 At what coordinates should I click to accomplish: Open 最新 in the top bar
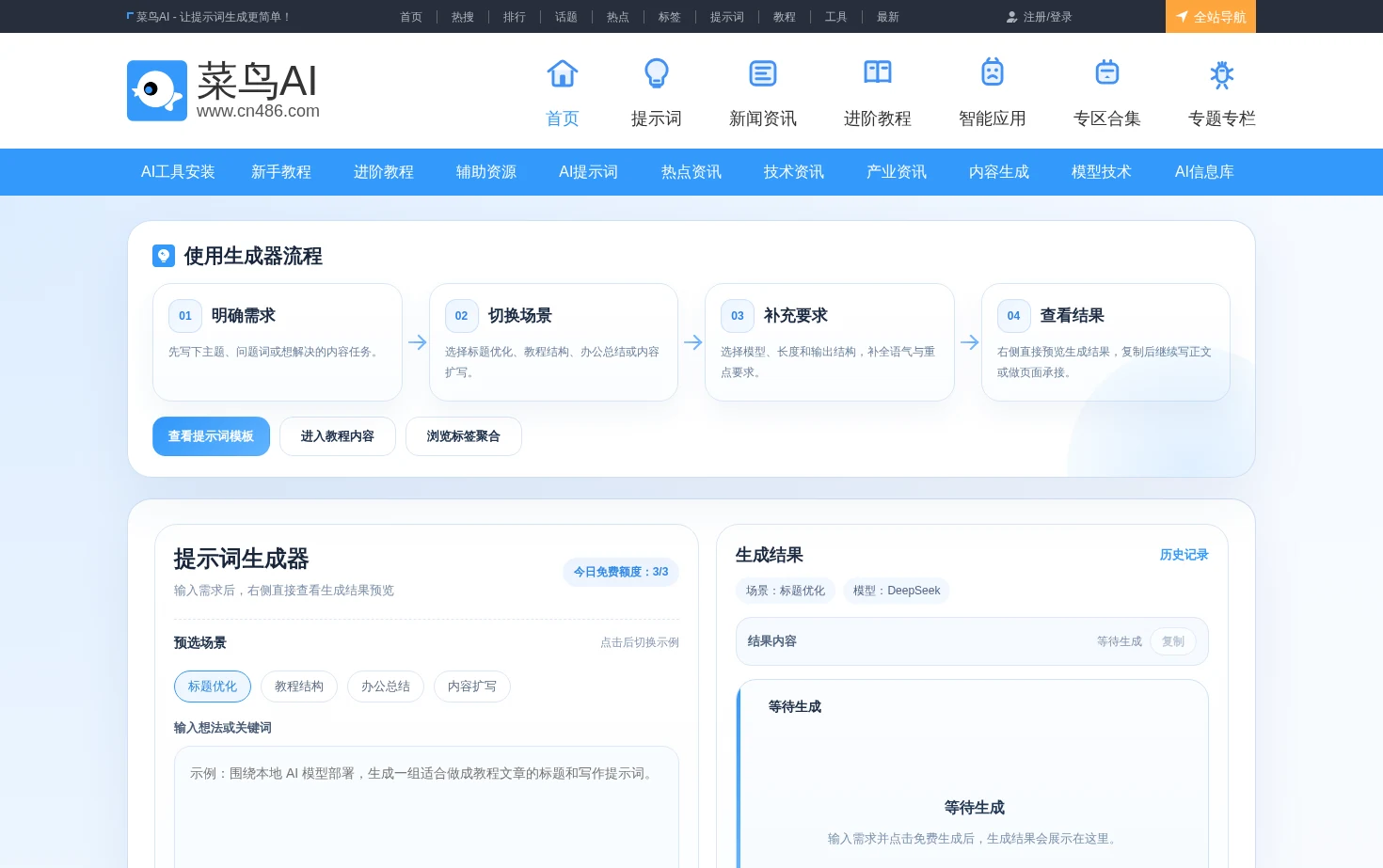(x=888, y=17)
